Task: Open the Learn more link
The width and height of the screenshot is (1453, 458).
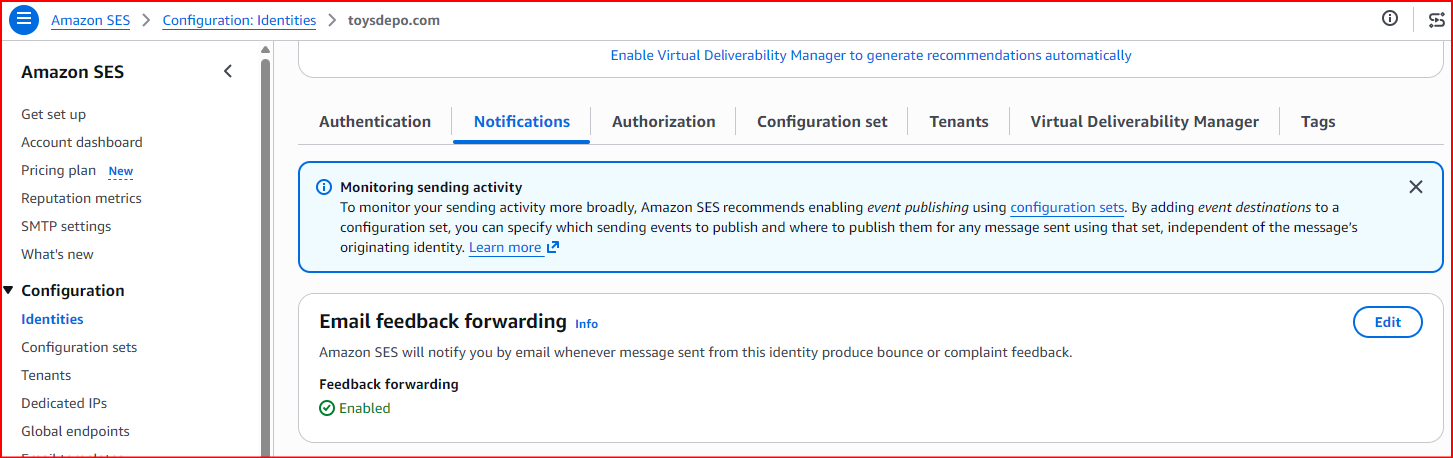Action: pos(505,247)
